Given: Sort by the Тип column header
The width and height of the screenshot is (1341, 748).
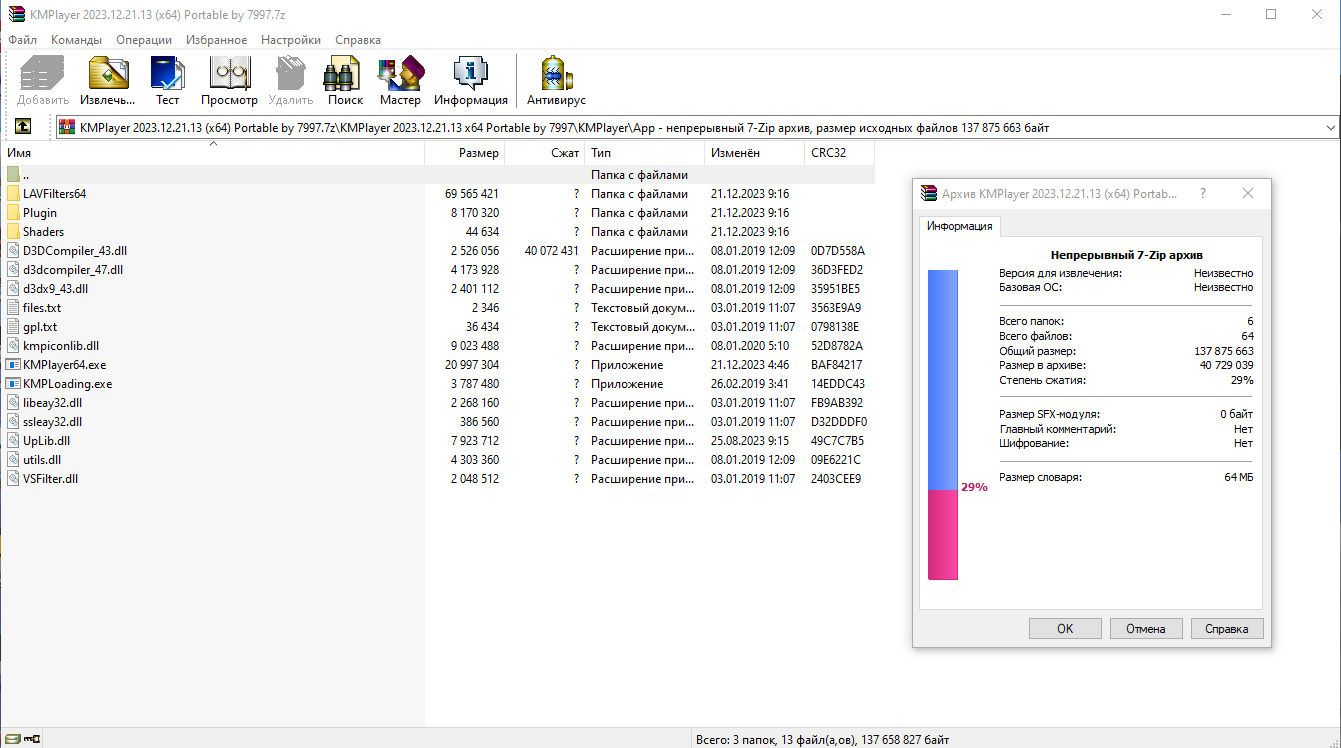Looking at the screenshot, I should pos(645,153).
